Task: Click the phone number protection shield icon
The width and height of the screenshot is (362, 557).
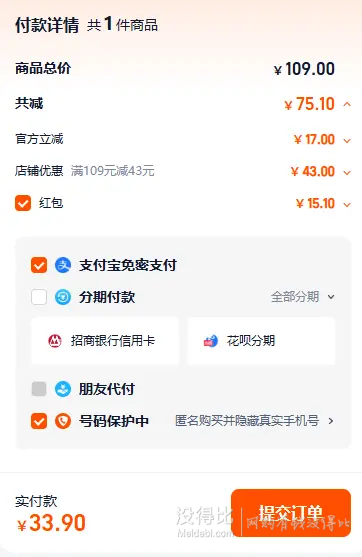Action: point(63,421)
